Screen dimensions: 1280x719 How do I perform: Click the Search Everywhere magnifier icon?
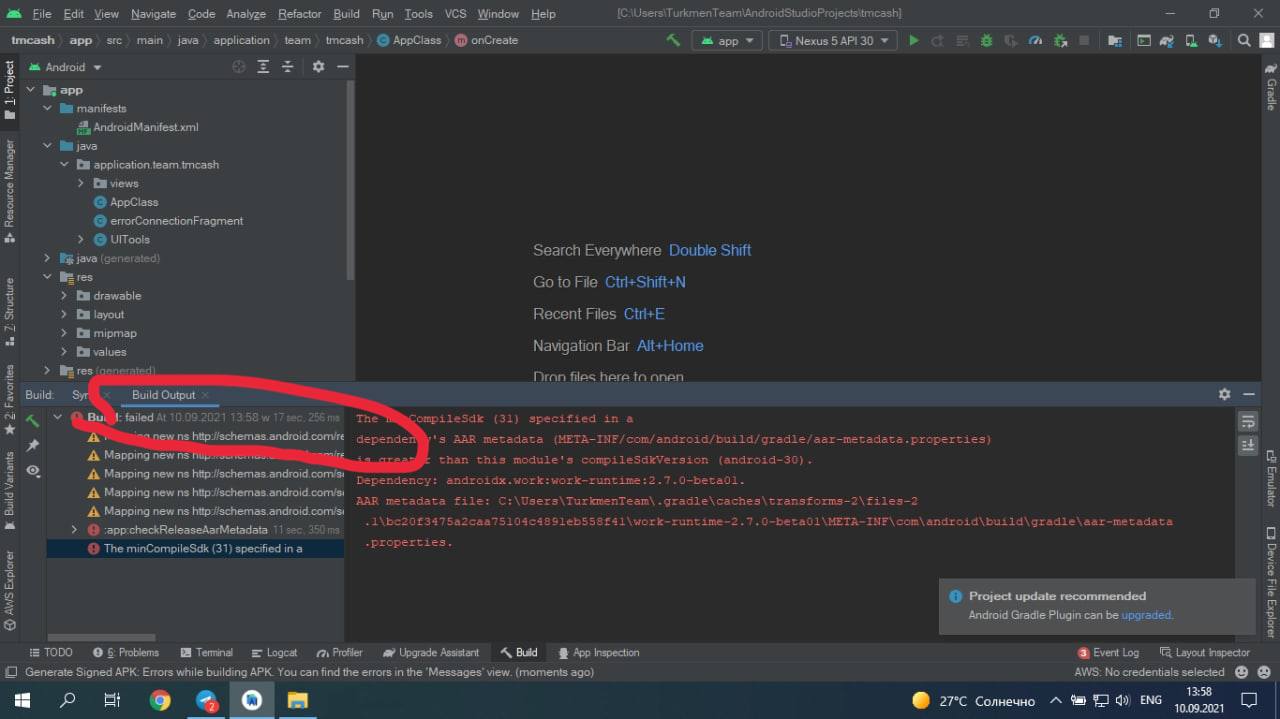pyautogui.click(x=1244, y=40)
